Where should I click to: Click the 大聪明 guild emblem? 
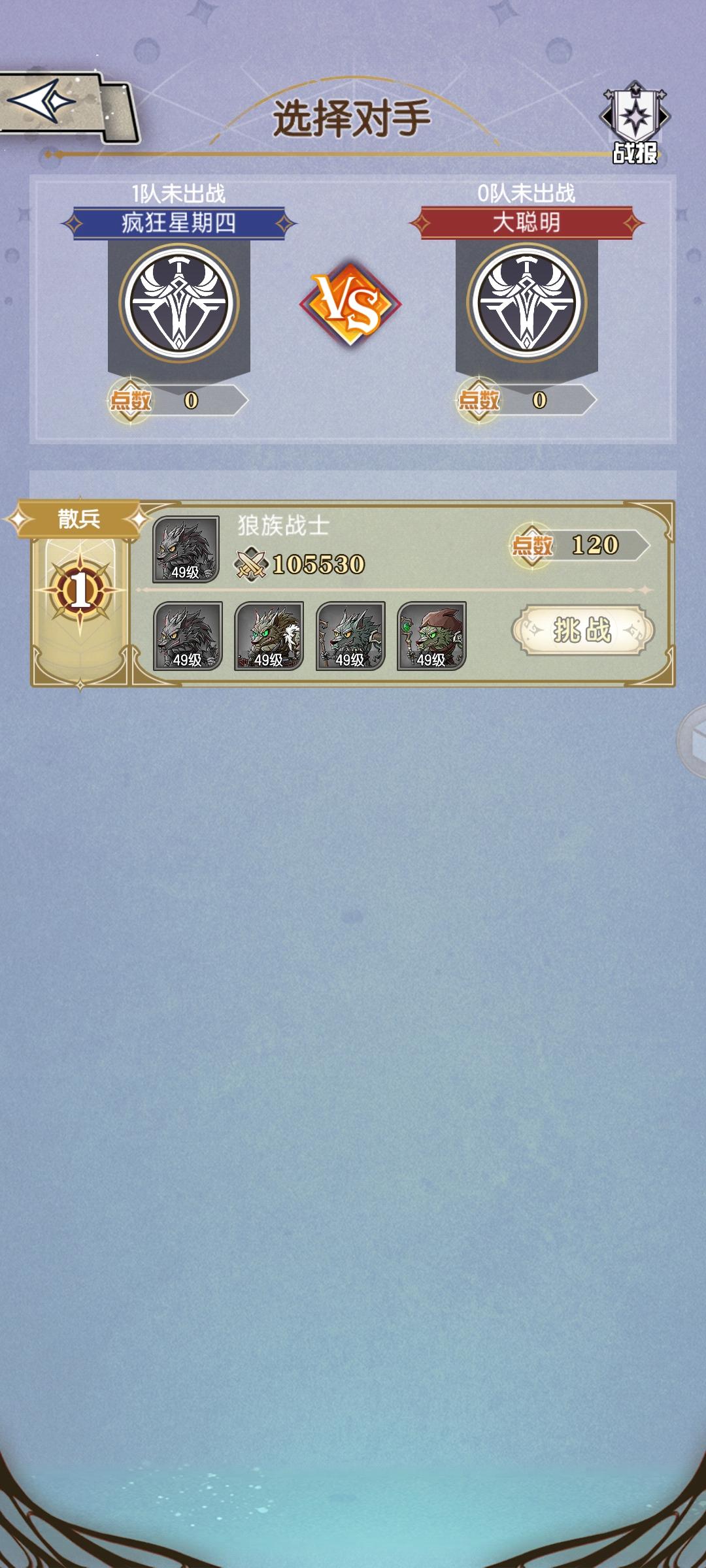[x=526, y=303]
